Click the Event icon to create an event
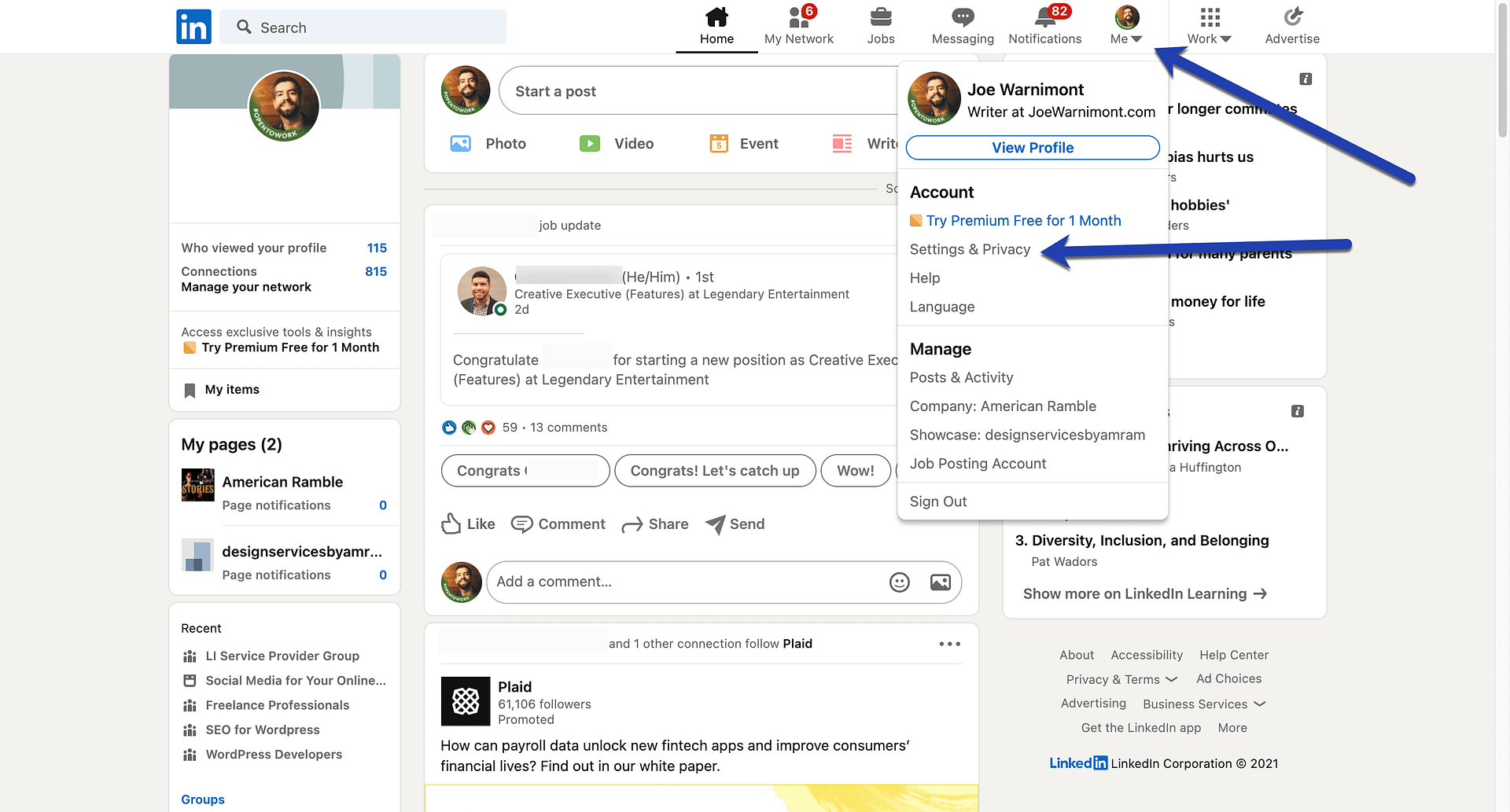The image size is (1510, 812). point(718,143)
